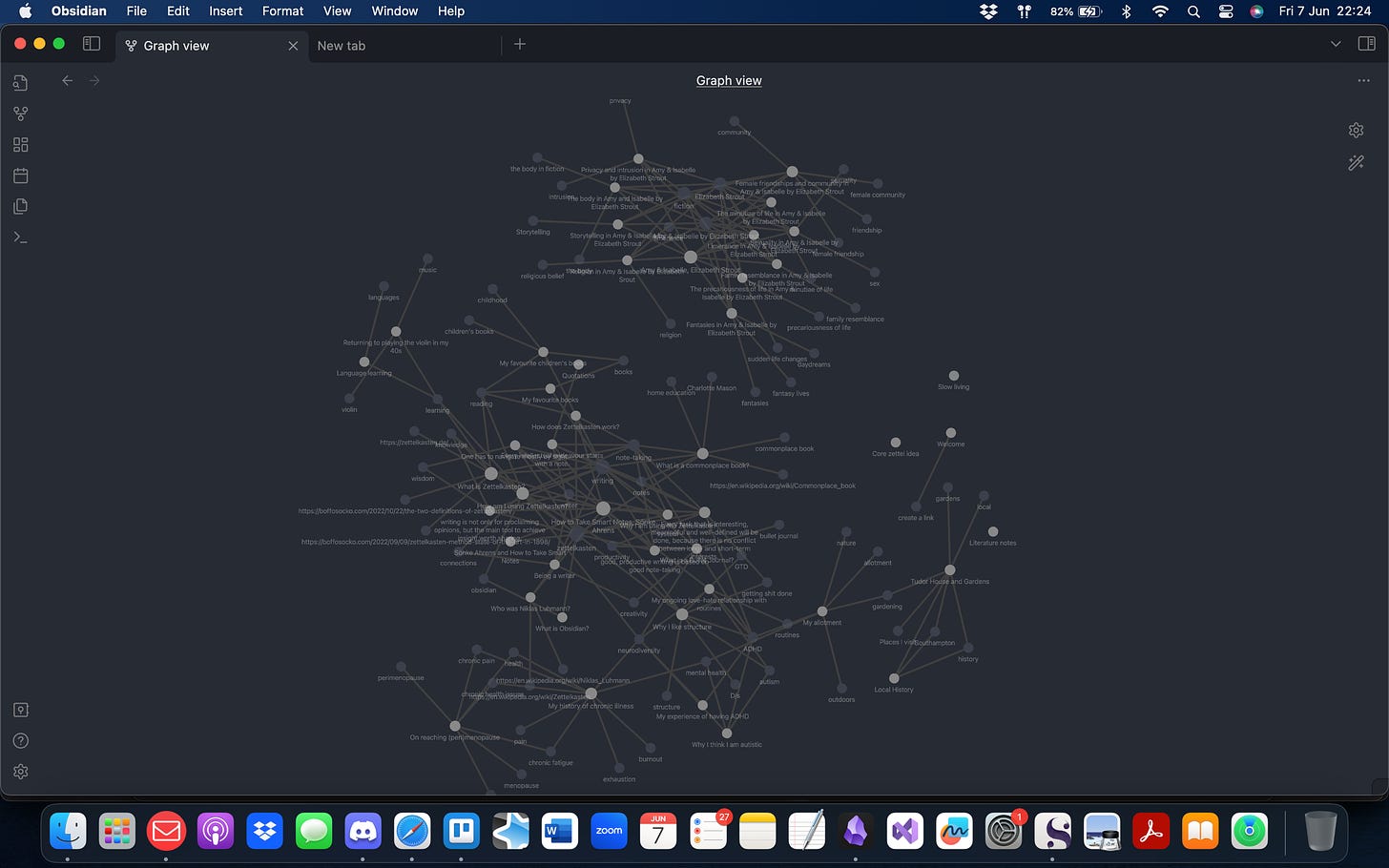This screenshot has width=1389, height=868.
Task: Click the insert template ribbon icon
Action: [x=20, y=206]
